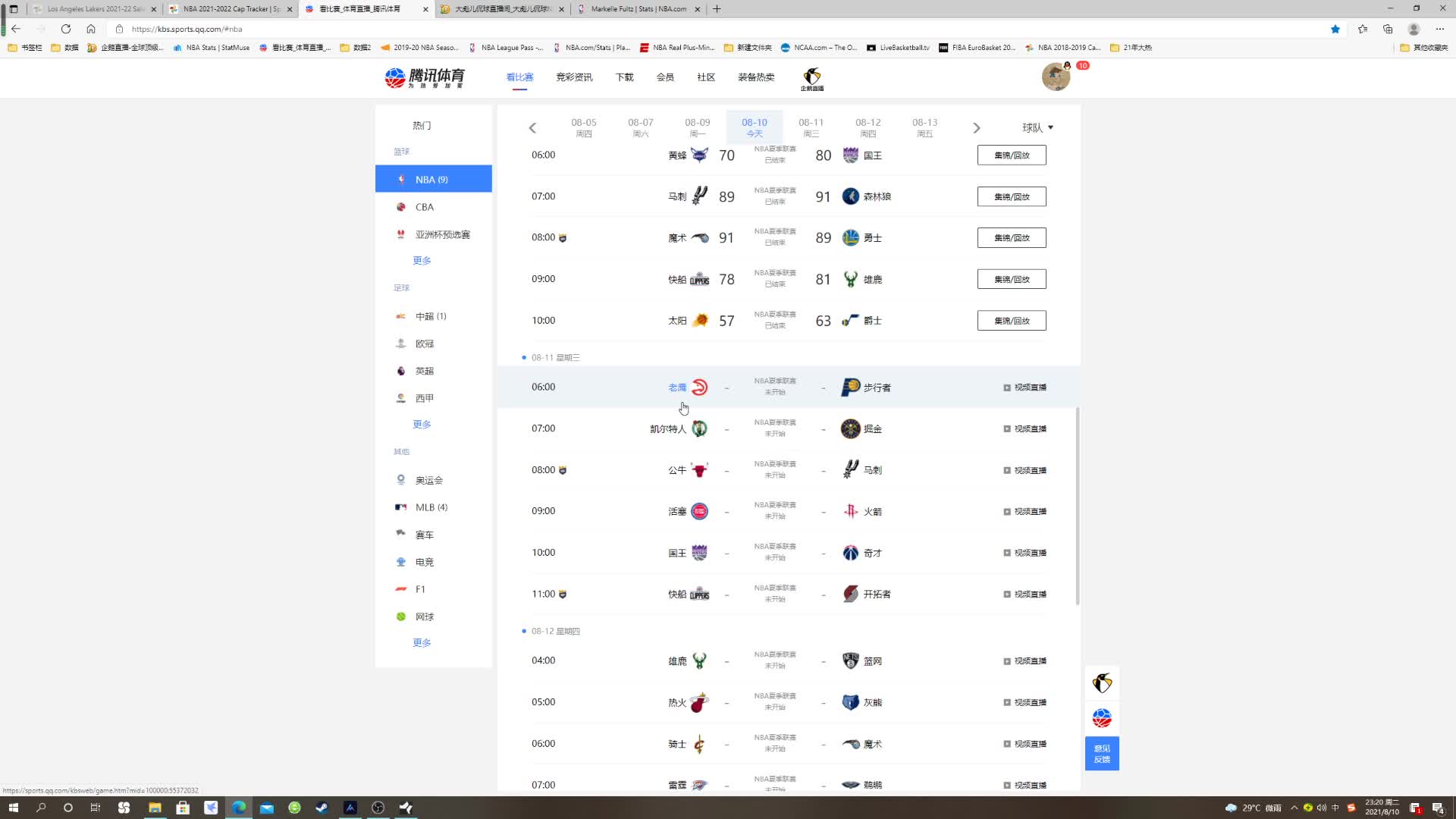Click the Tencent Sports logo

point(425,77)
